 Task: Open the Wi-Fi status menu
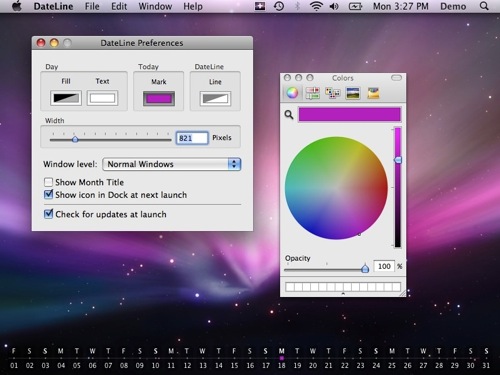point(316,6)
